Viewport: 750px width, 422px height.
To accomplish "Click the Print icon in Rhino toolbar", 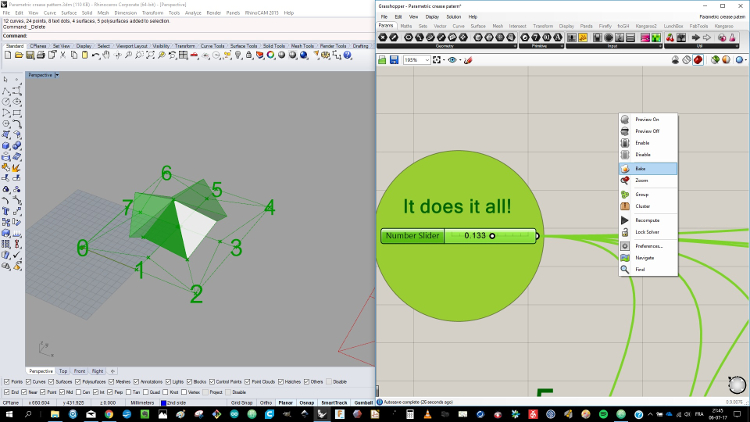I will coord(41,56).
